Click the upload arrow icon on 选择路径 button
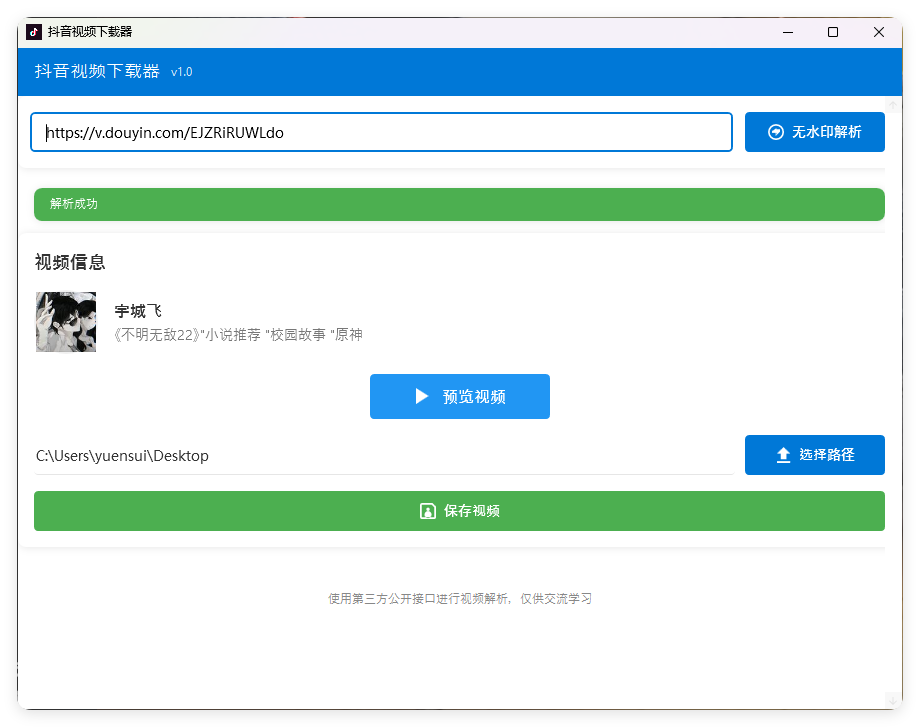 tap(783, 454)
